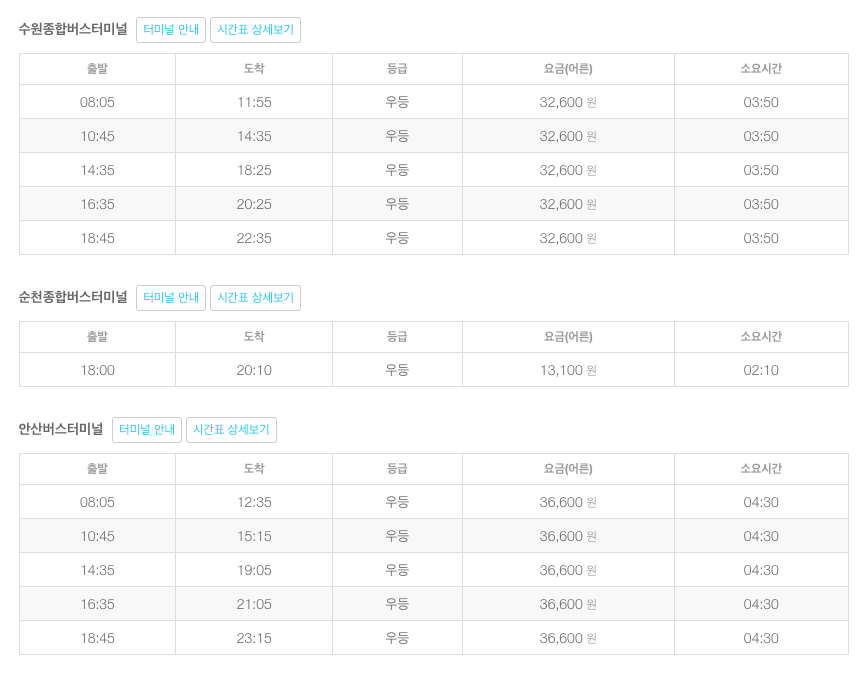
Task: Click 36,600 원 fare in 21:05 arrival row
Action: (568, 605)
